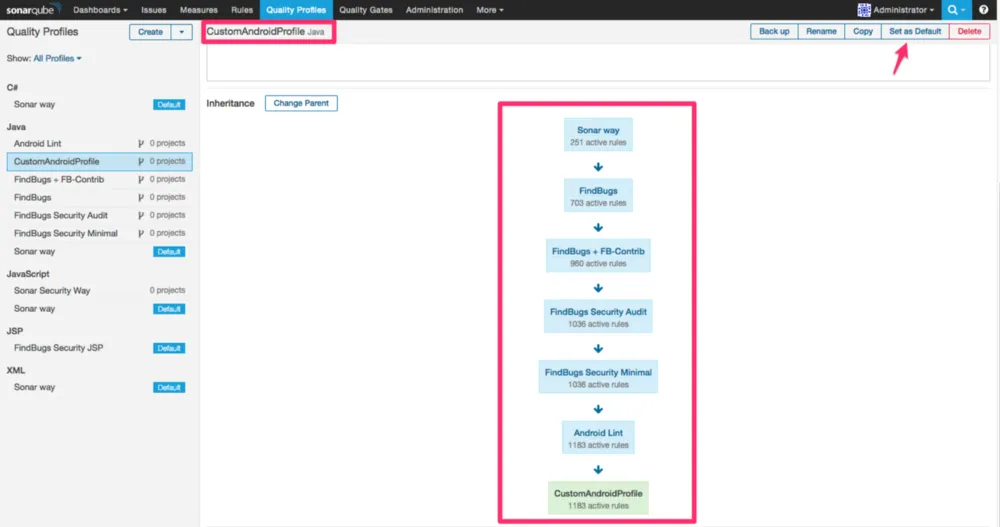This screenshot has height=527, width=1000.
Task: Select FindBugs + FB-Contrib in profile list
Action: (x=59, y=179)
